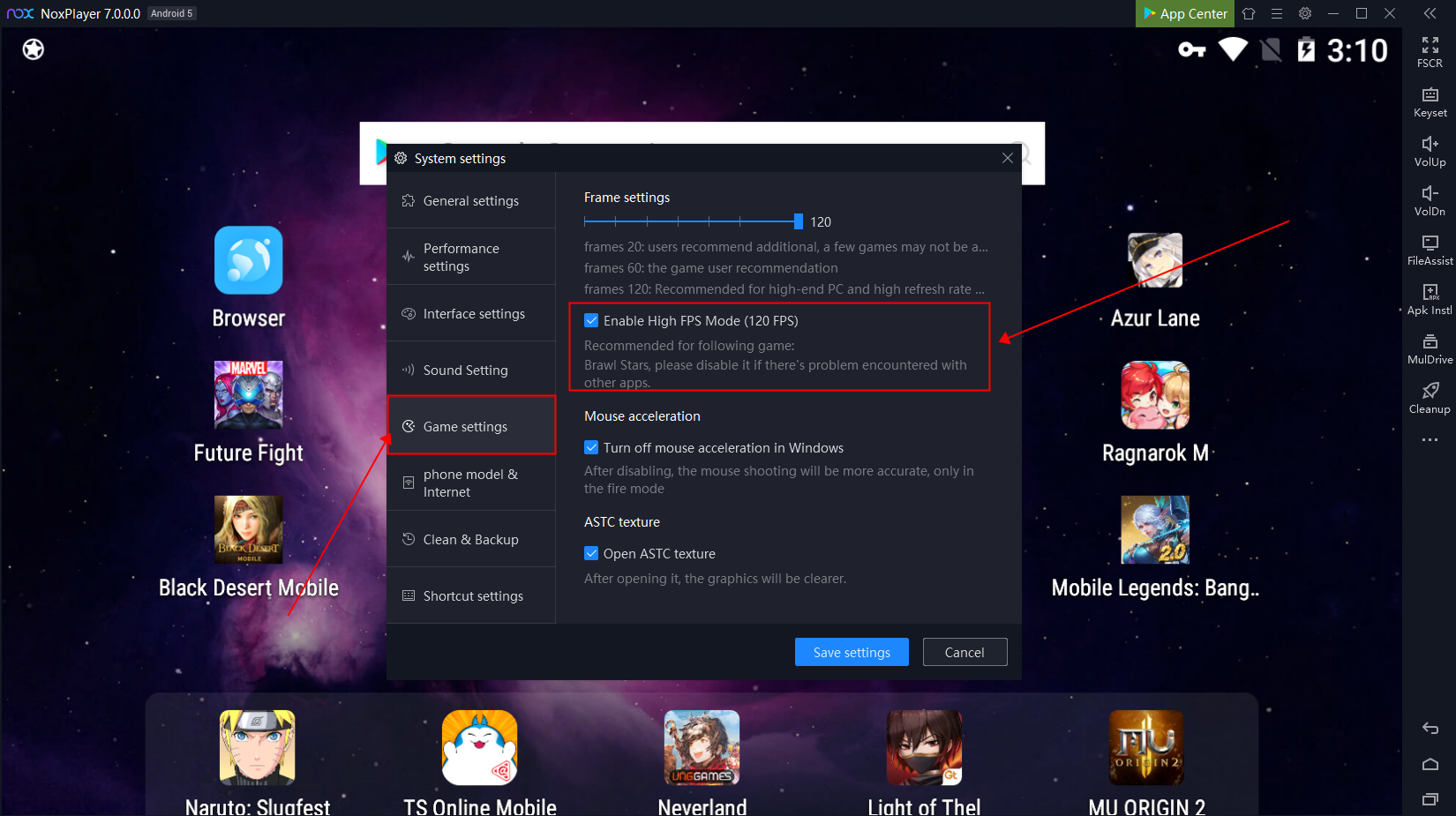Click the frame settings slider handle

coord(798,221)
